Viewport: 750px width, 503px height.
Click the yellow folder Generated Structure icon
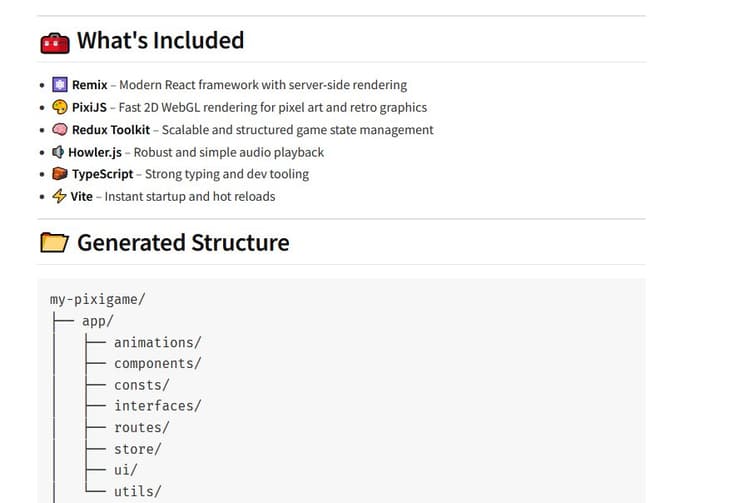point(55,242)
